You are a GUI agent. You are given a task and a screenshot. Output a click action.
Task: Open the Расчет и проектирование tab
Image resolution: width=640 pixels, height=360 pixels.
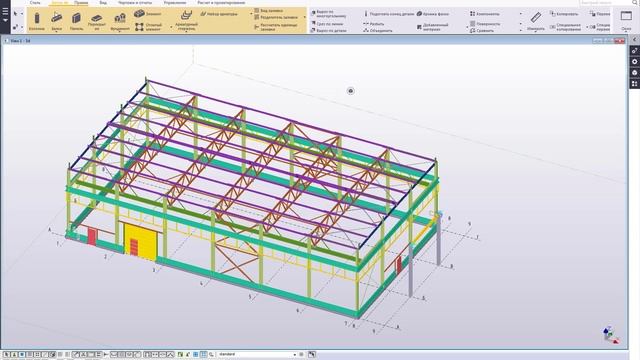pos(221,2)
